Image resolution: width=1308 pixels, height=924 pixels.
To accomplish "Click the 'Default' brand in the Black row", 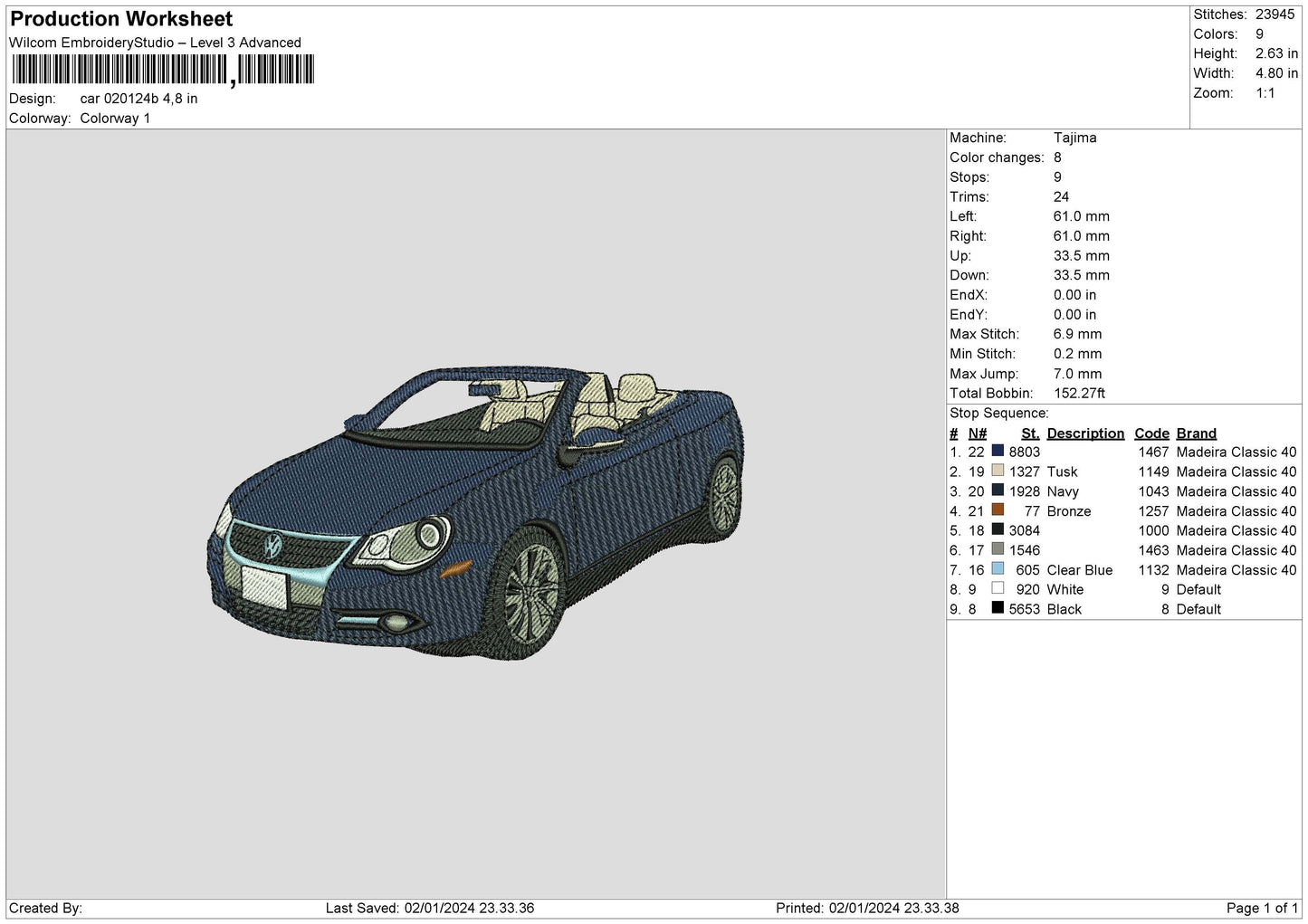I will point(1198,609).
